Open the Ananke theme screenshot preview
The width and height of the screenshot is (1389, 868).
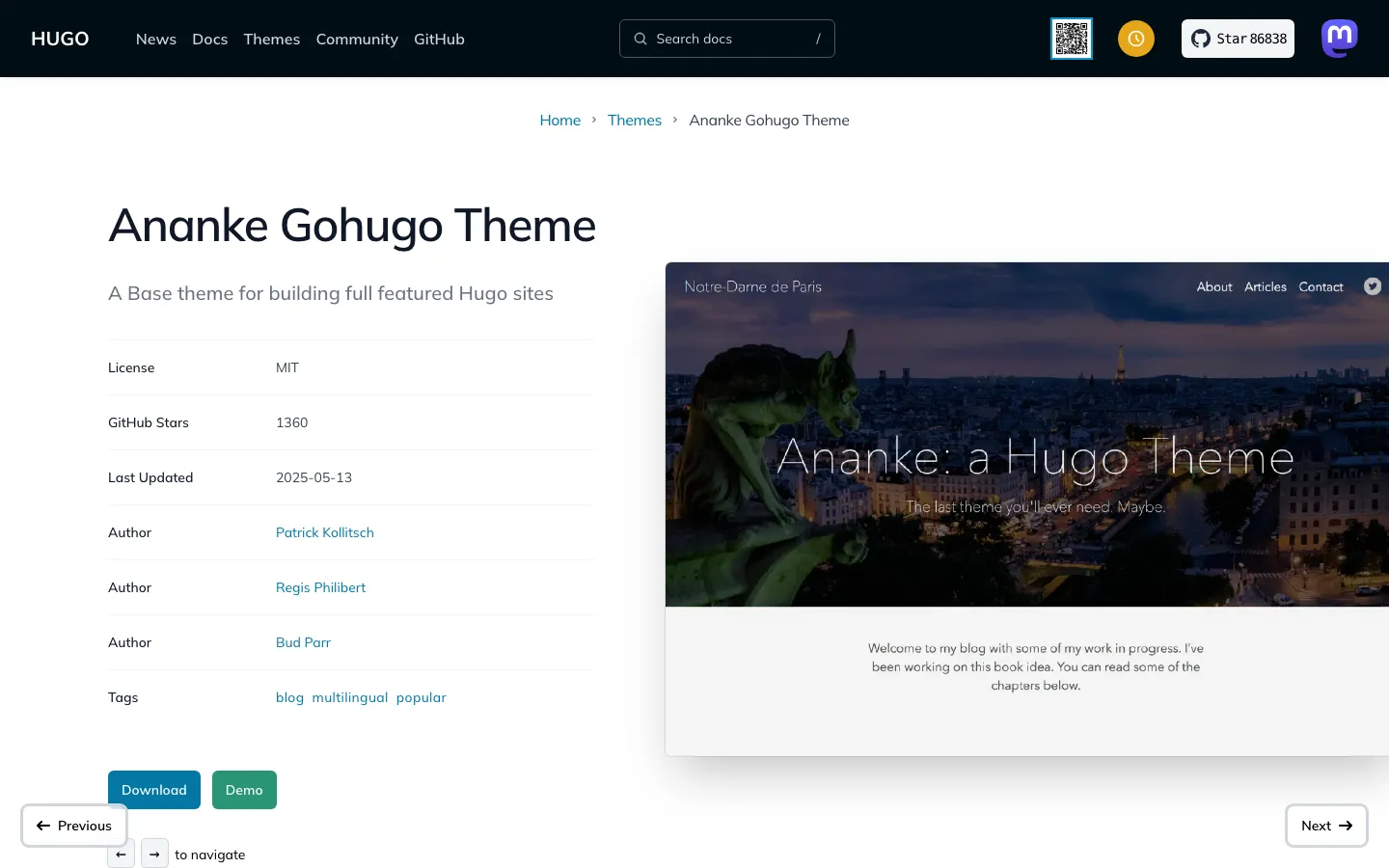pos(1027,509)
